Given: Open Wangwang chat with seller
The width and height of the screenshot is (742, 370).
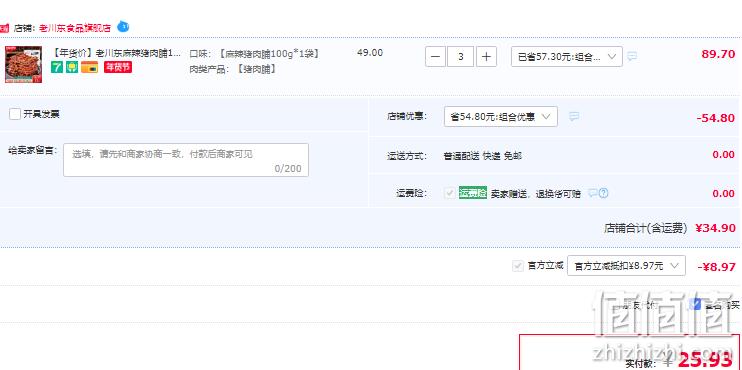Looking at the screenshot, I should coord(123,26).
